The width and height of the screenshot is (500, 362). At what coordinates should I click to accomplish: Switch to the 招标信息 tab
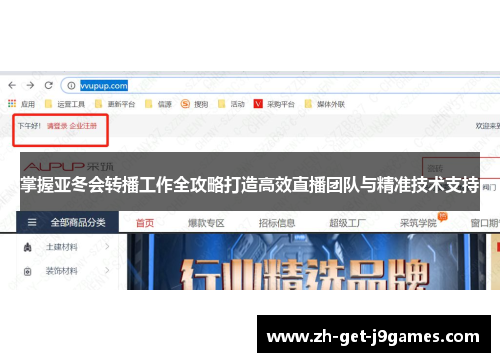277,223
